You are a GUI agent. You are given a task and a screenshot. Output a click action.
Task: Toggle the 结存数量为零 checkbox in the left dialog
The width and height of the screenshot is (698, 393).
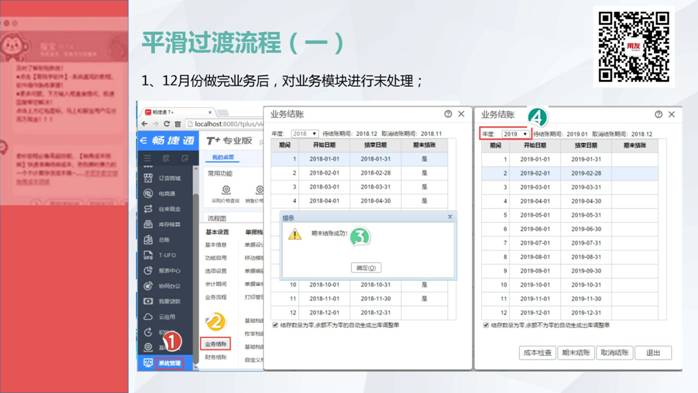[x=275, y=325]
